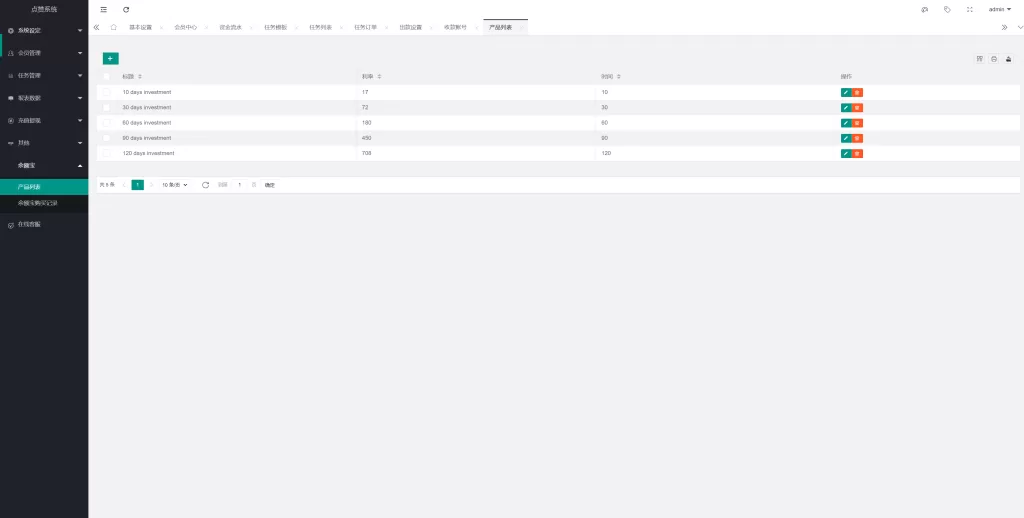Open the admin user dropdown
The image size is (1024, 518).
[999, 9]
